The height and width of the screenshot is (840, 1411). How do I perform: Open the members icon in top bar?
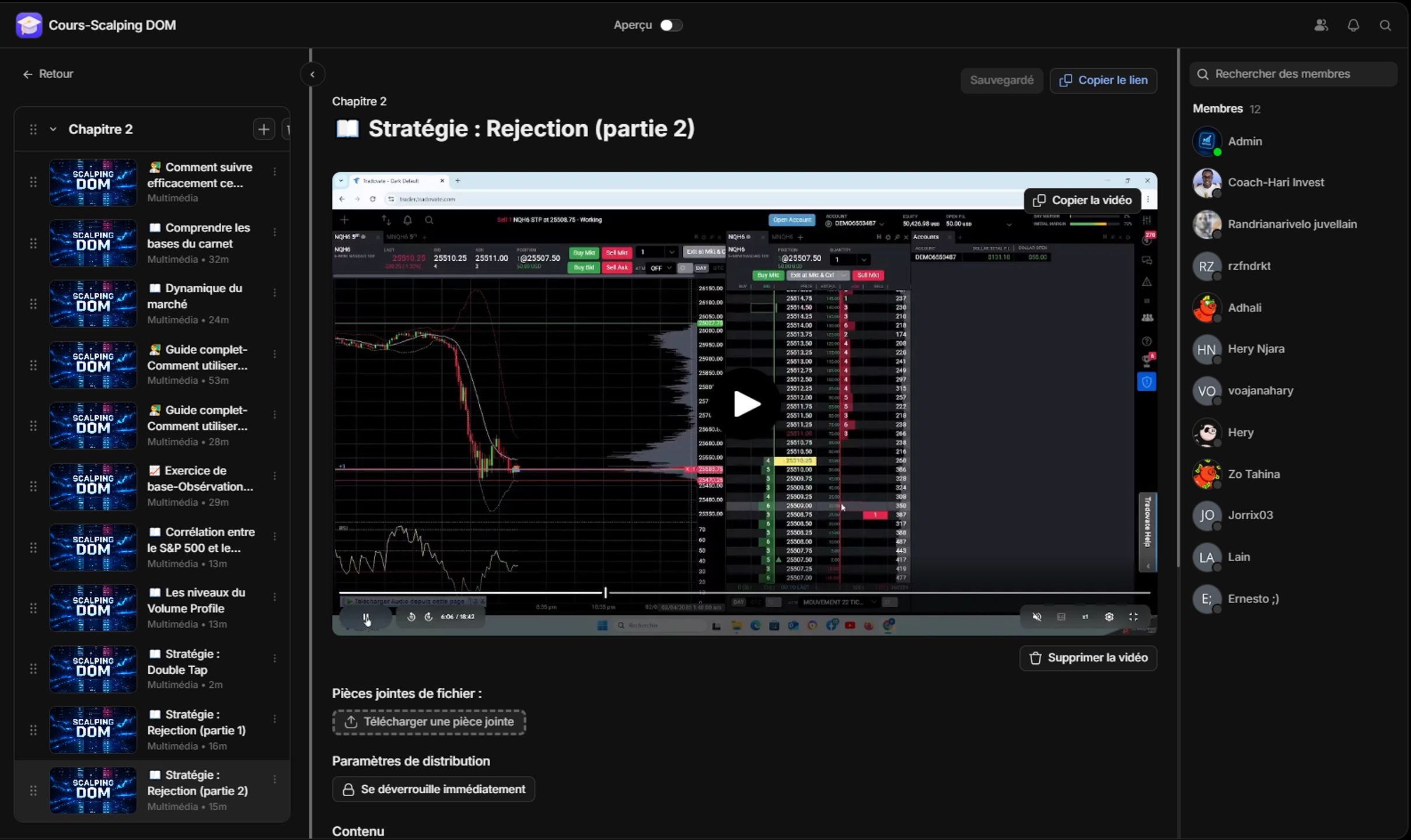pos(1321,25)
